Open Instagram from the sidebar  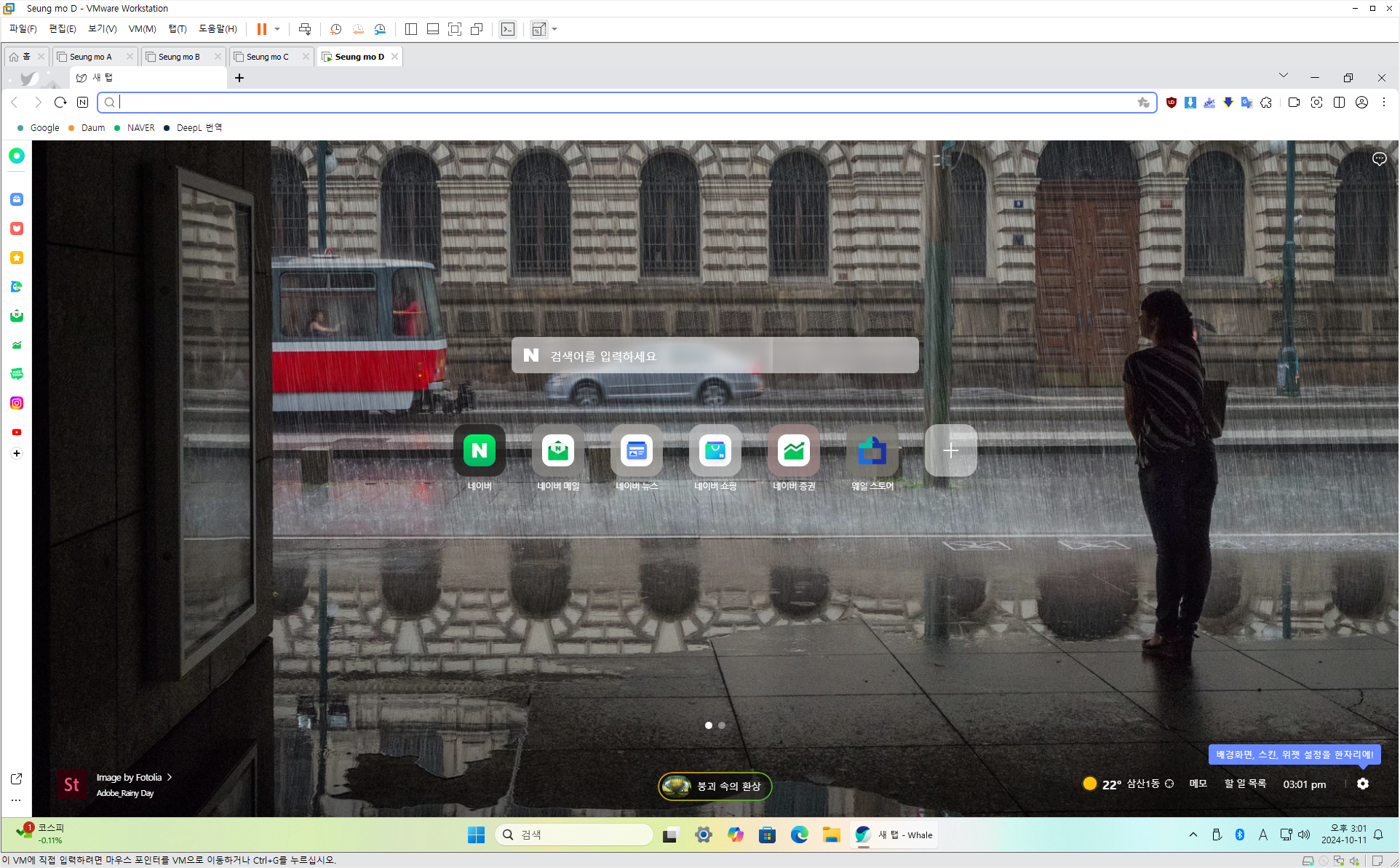pos(17,403)
